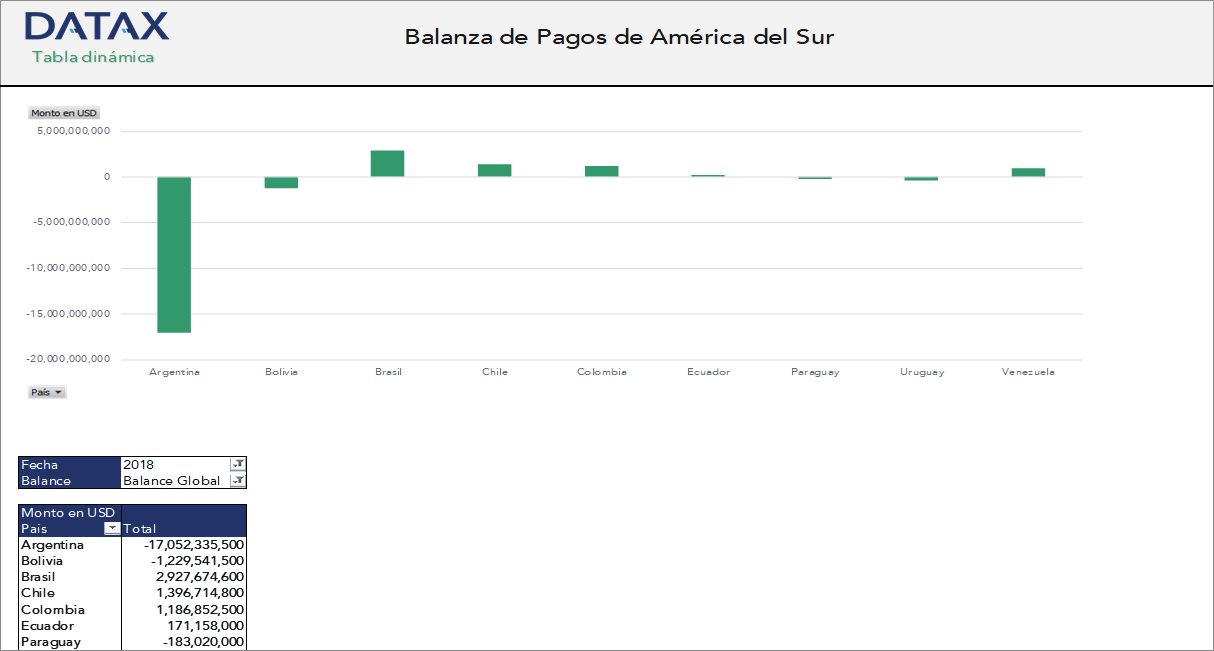
Task: Click the País chart field button
Action: point(46,392)
